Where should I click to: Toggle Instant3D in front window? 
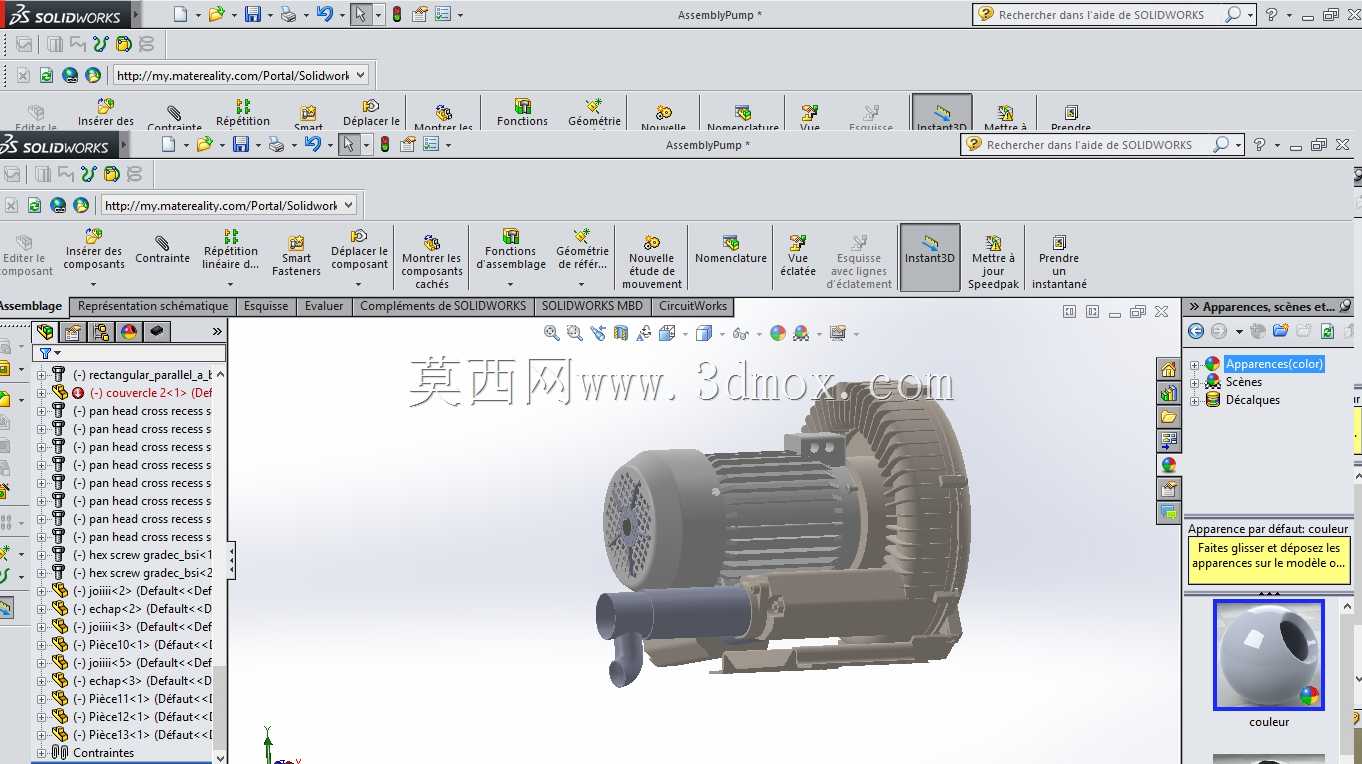pyautogui.click(x=930, y=257)
